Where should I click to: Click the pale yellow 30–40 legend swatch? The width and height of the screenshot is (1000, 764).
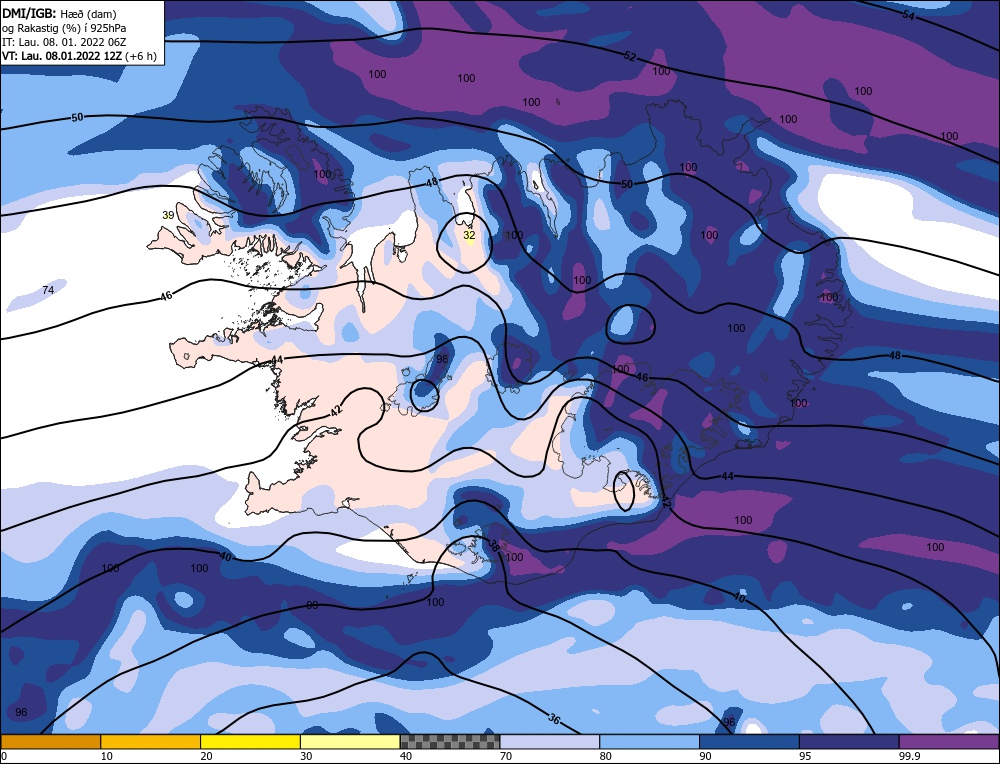click(350, 742)
